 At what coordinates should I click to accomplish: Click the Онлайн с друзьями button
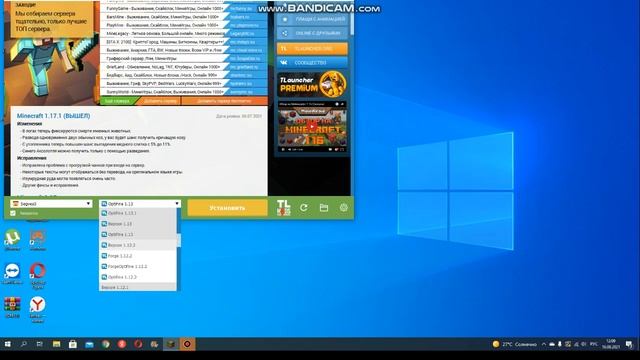click(312, 33)
